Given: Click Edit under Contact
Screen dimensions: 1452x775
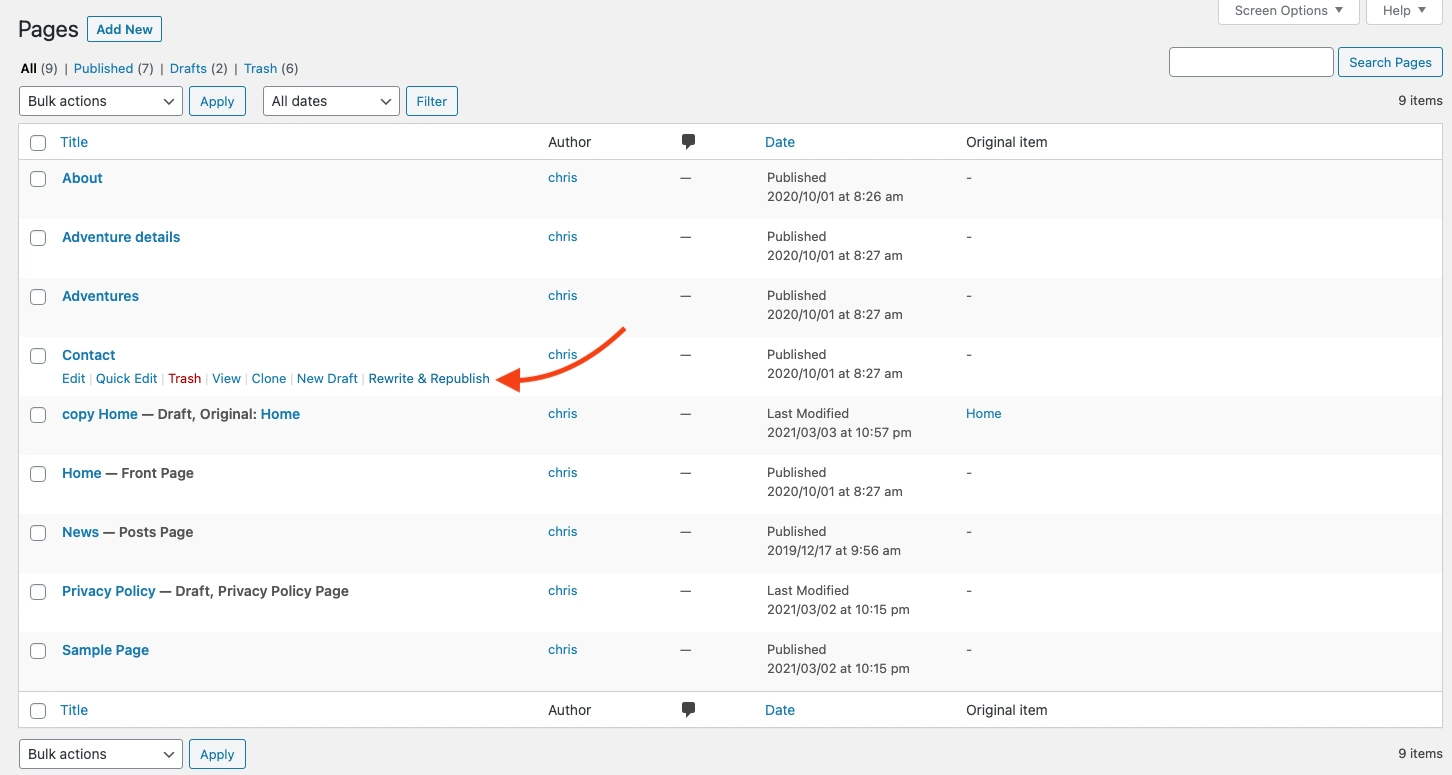Looking at the screenshot, I should 73,378.
